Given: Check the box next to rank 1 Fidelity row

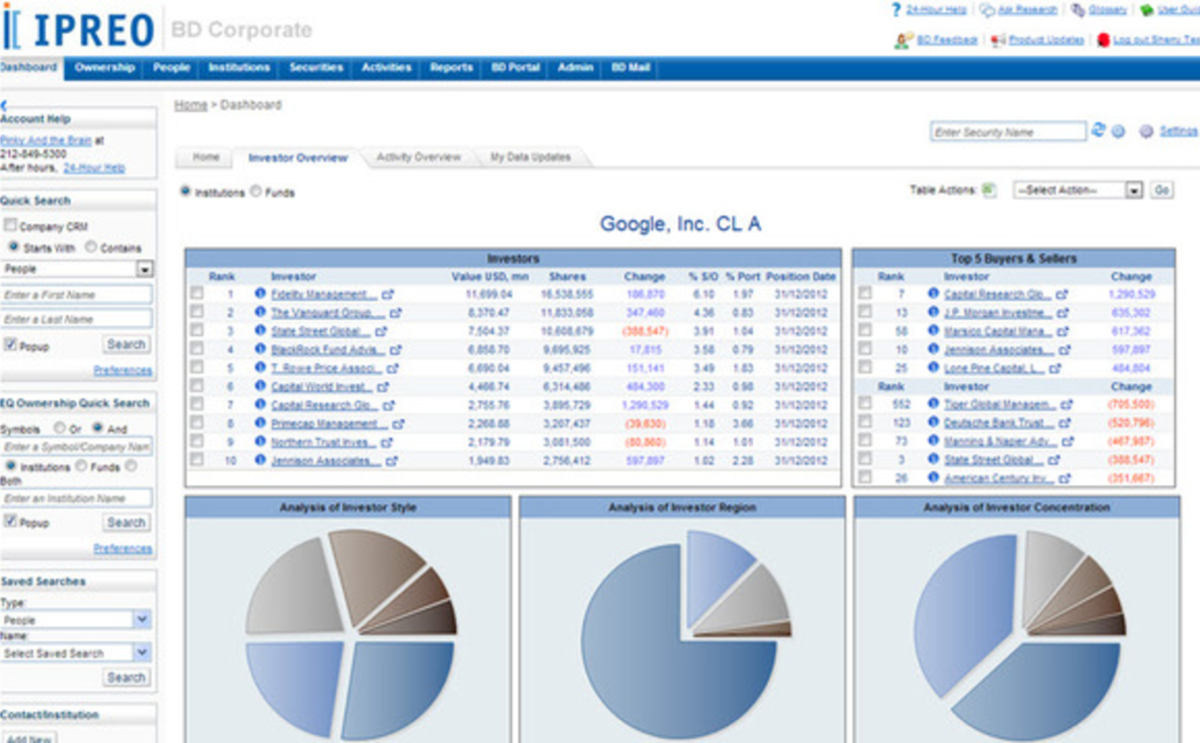Looking at the screenshot, I should pos(196,293).
